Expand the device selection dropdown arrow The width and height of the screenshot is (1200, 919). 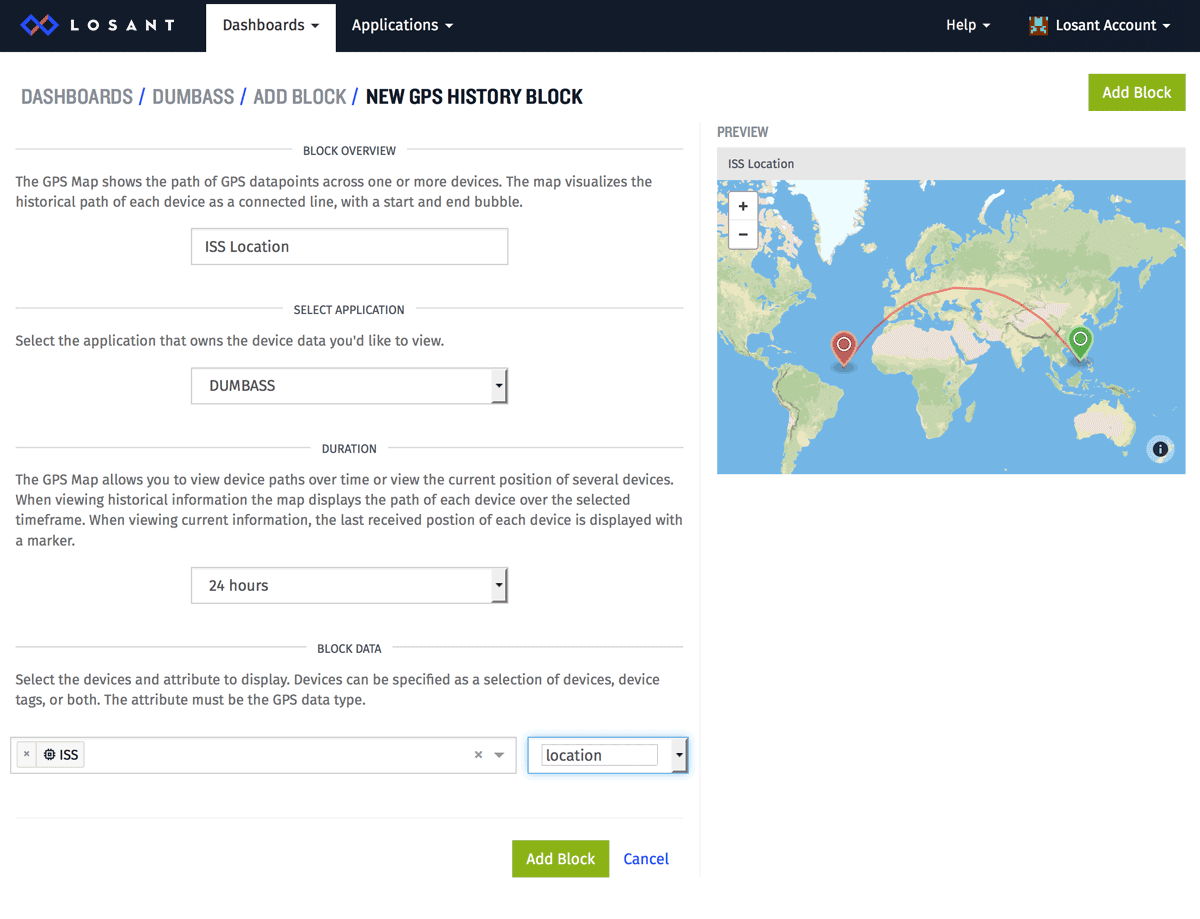(x=500, y=755)
